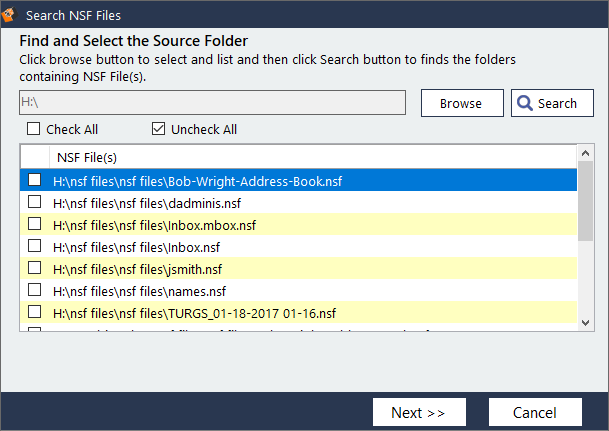Click the H:\ source folder path field
The height and width of the screenshot is (431, 609).
coord(212,103)
